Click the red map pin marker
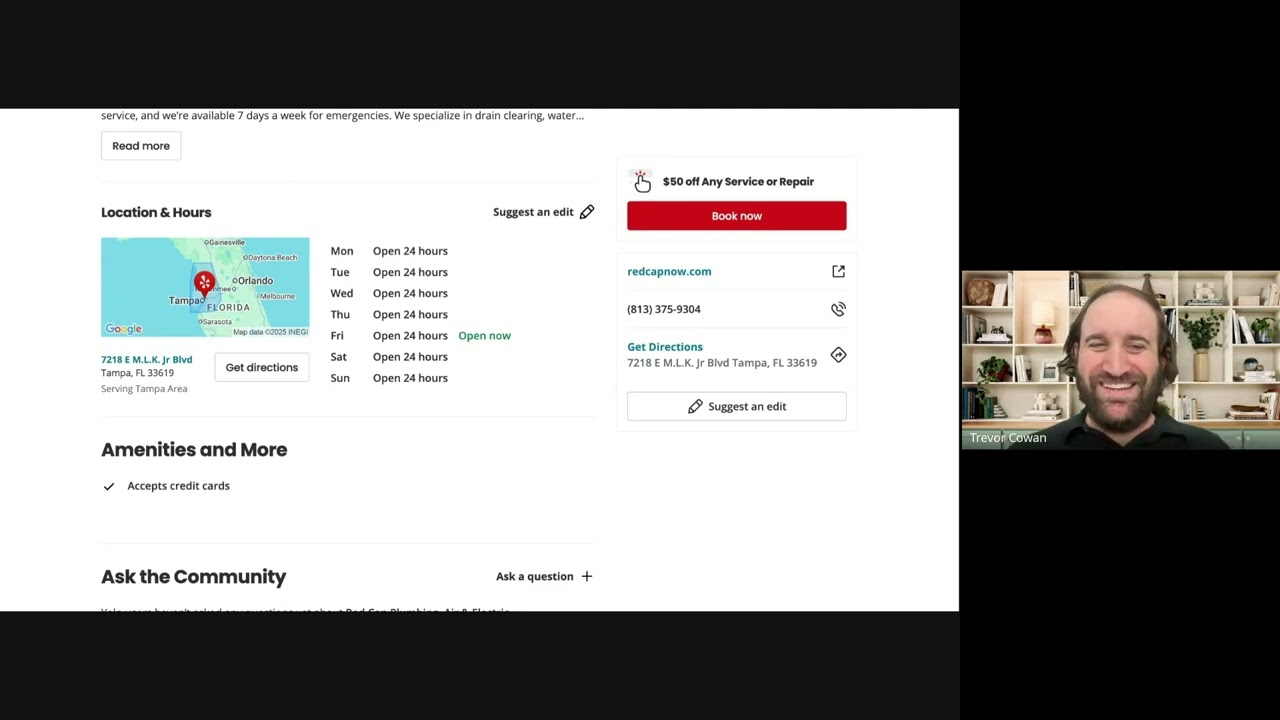 [204, 283]
